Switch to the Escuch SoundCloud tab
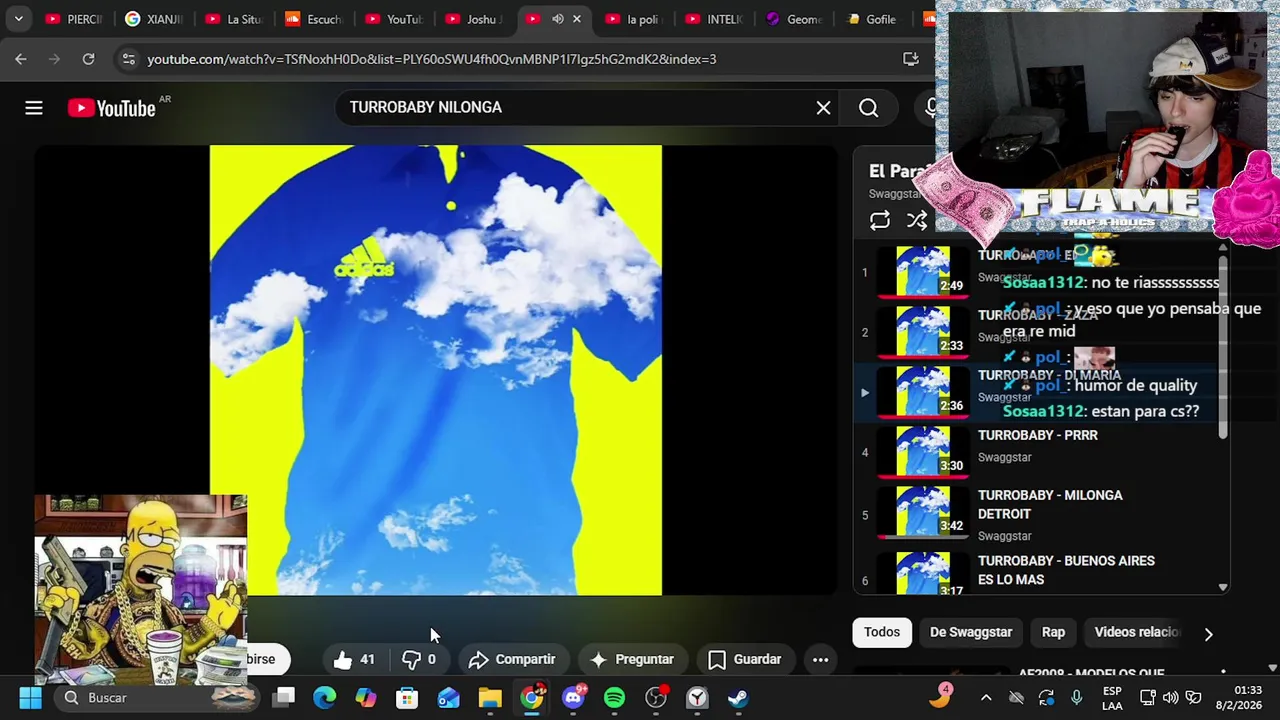Viewport: 1280px width, 720px height. pos(313,19)
